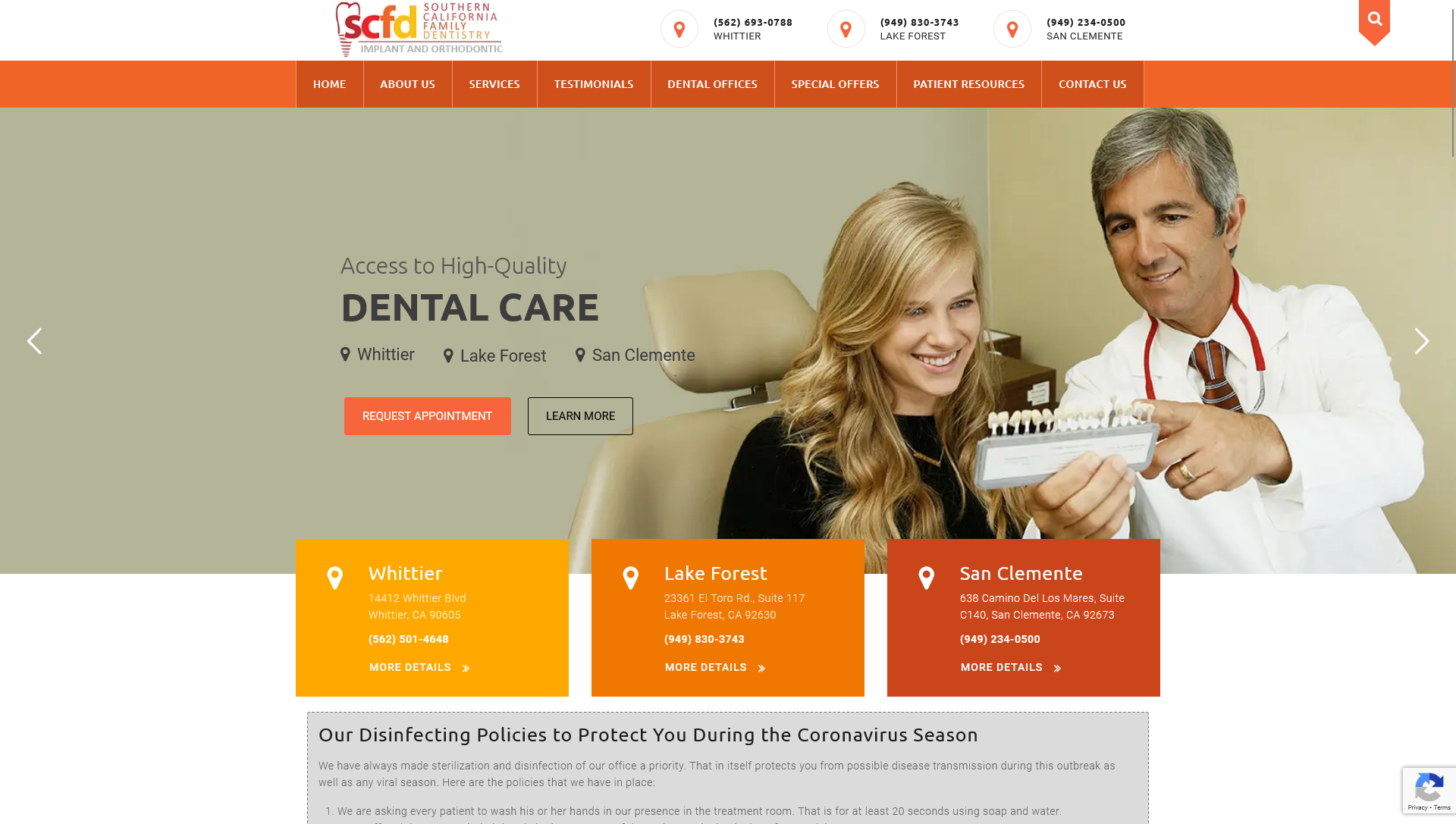This screenshot has width=1456, height=824.
Task: Click the Whittier location pin icon in header
Action: click(679, 29)
